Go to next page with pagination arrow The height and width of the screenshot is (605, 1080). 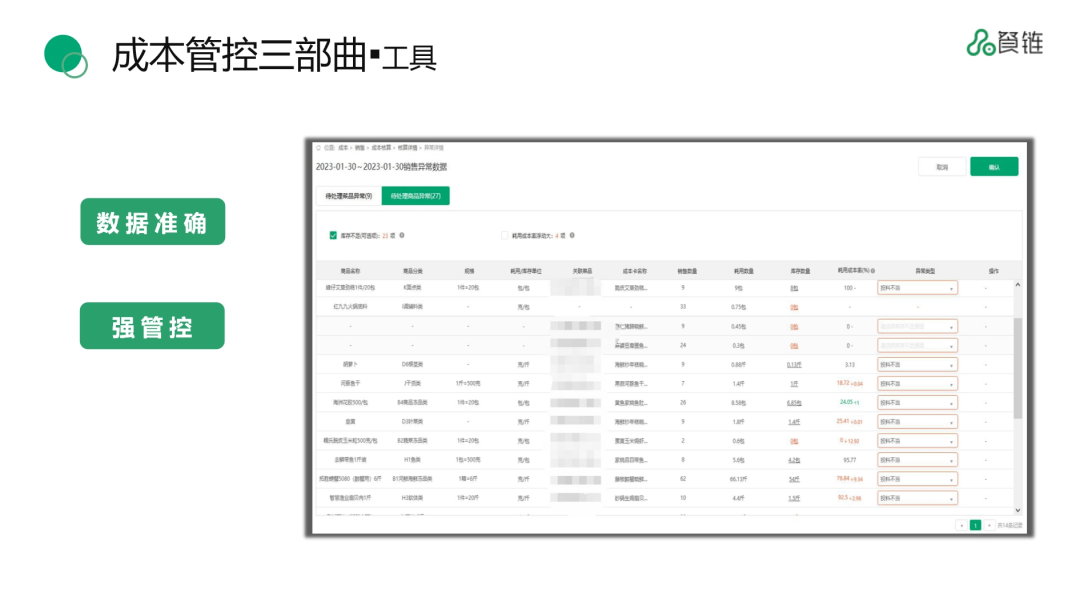[989, 525]
